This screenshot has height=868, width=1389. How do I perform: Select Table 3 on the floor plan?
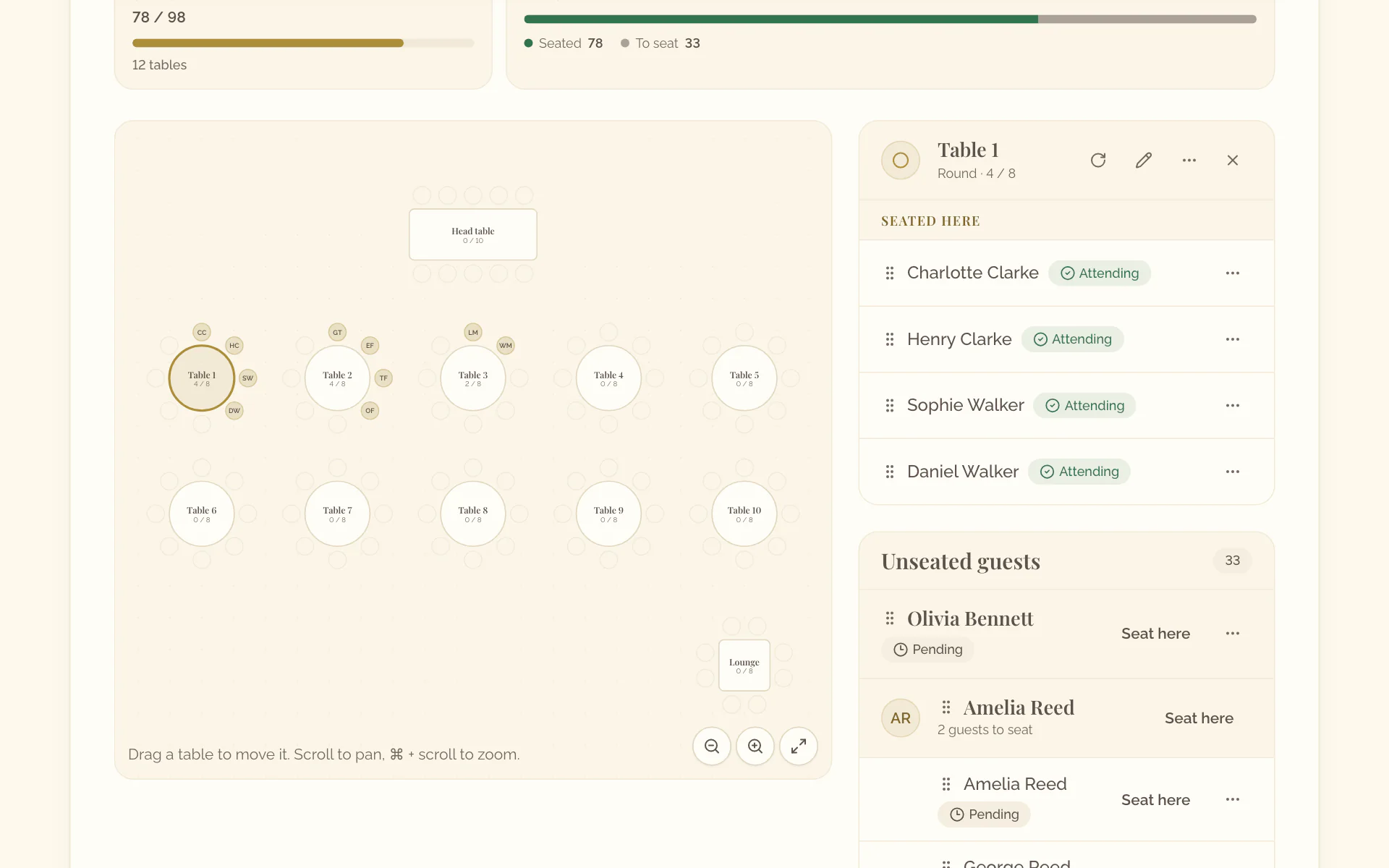[x=473, y=378]
